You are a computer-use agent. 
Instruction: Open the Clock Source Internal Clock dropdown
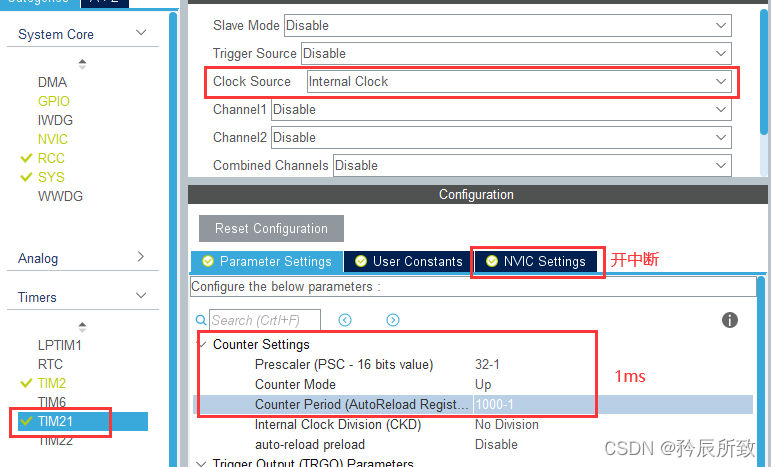point(519,82)
